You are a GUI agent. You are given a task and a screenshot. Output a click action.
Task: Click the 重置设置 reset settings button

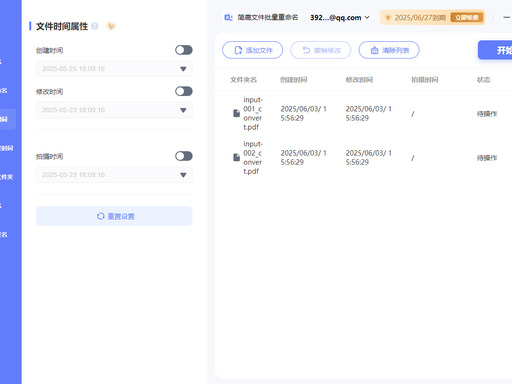point(114,216)
